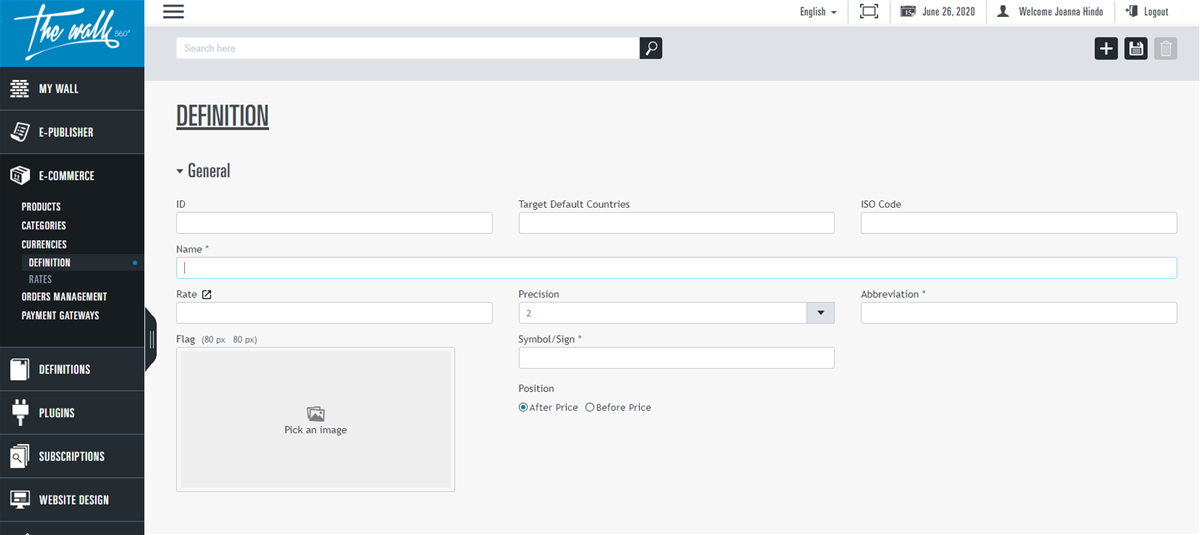Click the Subscriptions menu label

pos(72,456)
